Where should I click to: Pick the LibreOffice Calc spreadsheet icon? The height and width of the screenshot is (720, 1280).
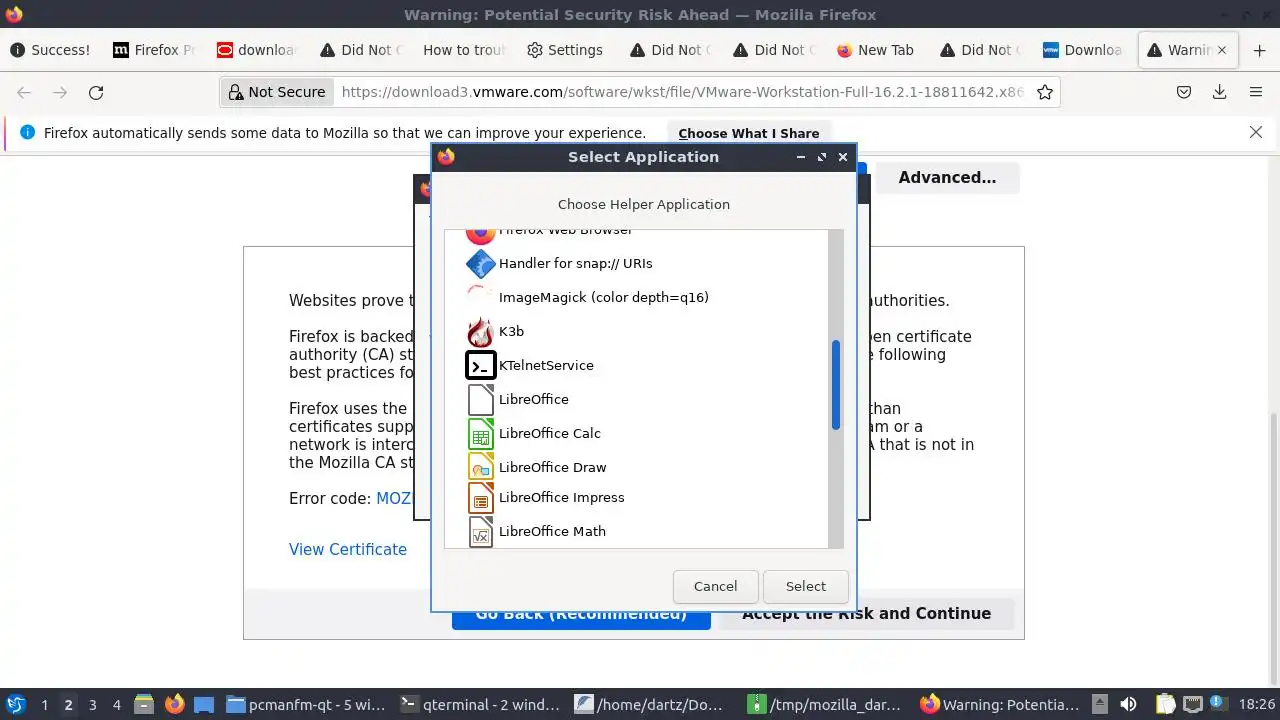tap(481, 433)
